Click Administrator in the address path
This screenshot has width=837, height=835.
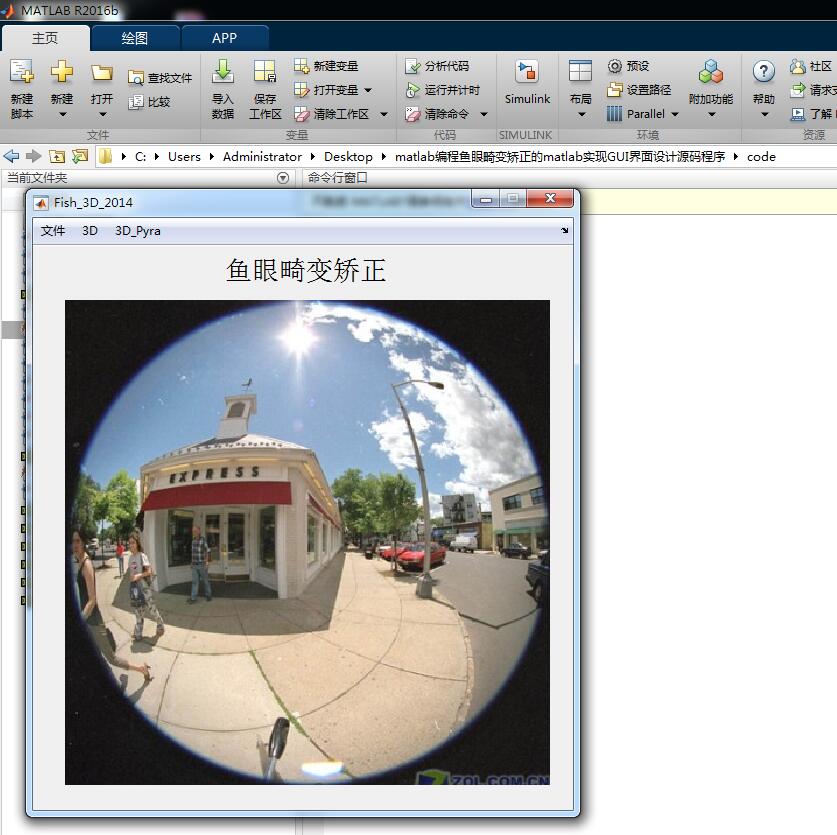tap(262, 156)
